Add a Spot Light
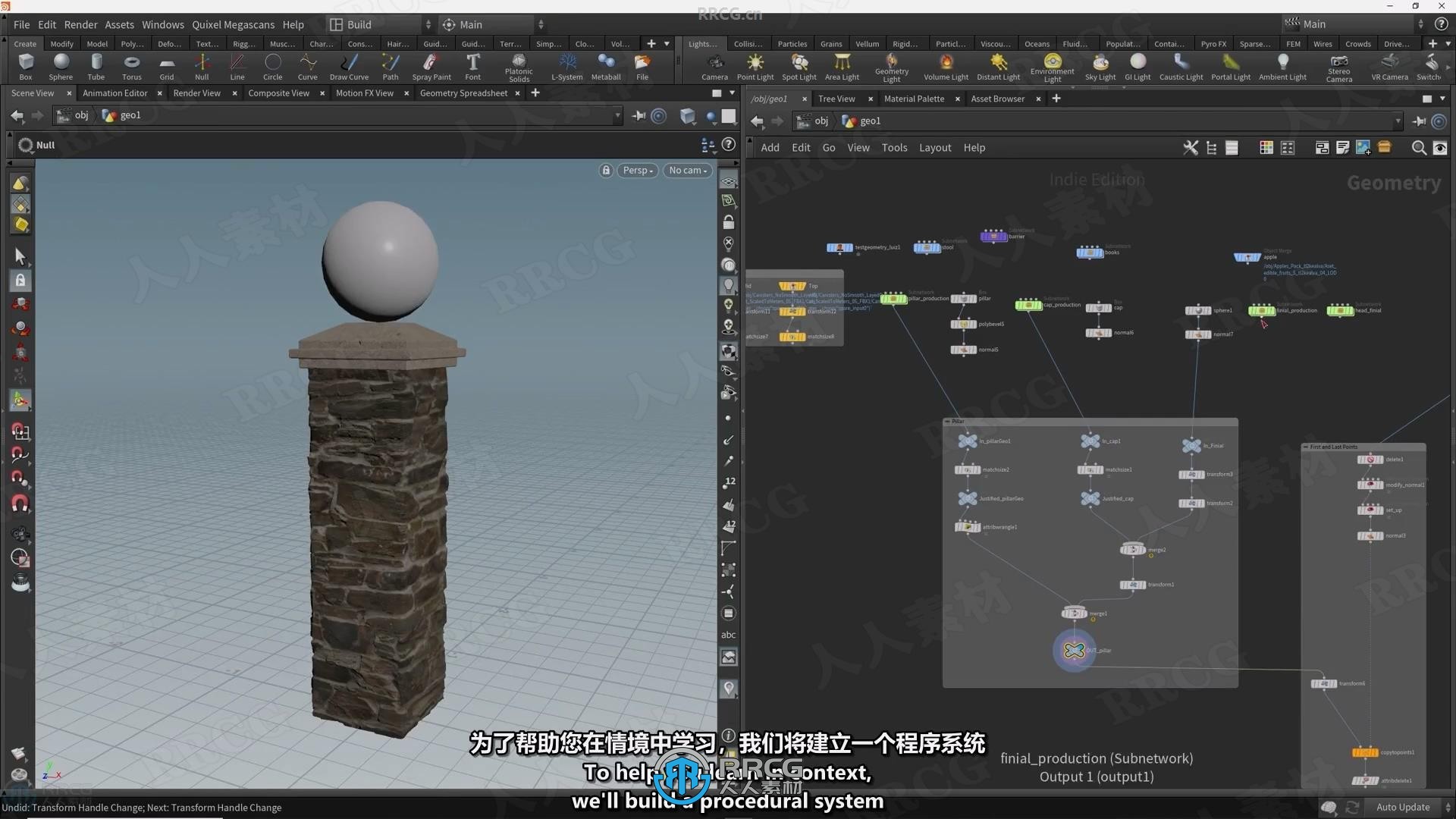The image size is (1456, 819). 799,66
